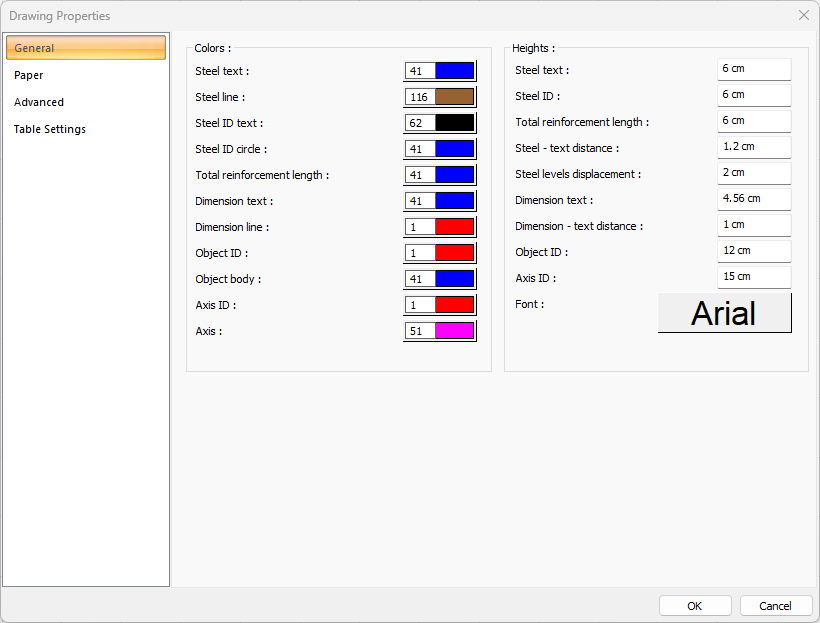Close the Drawing Properties dialog
820x623 pixels.
[x=804, y=15]
